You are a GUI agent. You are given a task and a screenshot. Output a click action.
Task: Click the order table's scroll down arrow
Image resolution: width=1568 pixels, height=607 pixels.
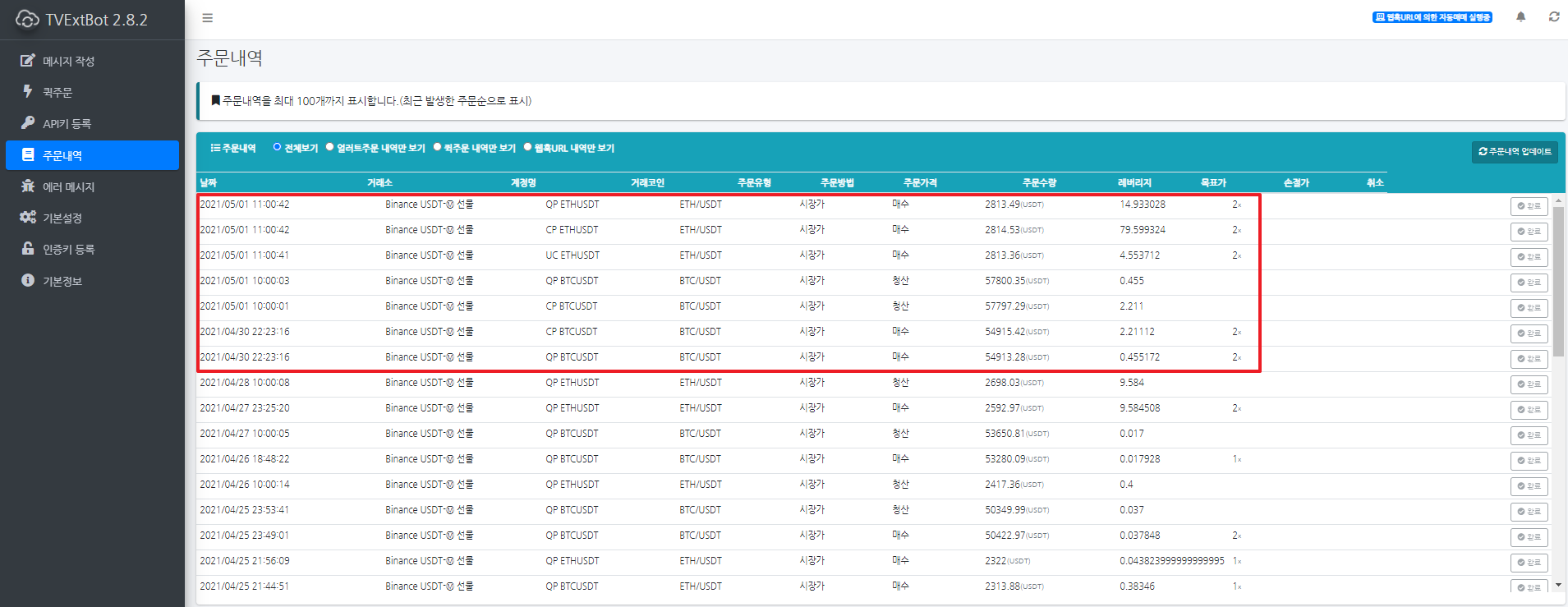tap(1558, 586)
